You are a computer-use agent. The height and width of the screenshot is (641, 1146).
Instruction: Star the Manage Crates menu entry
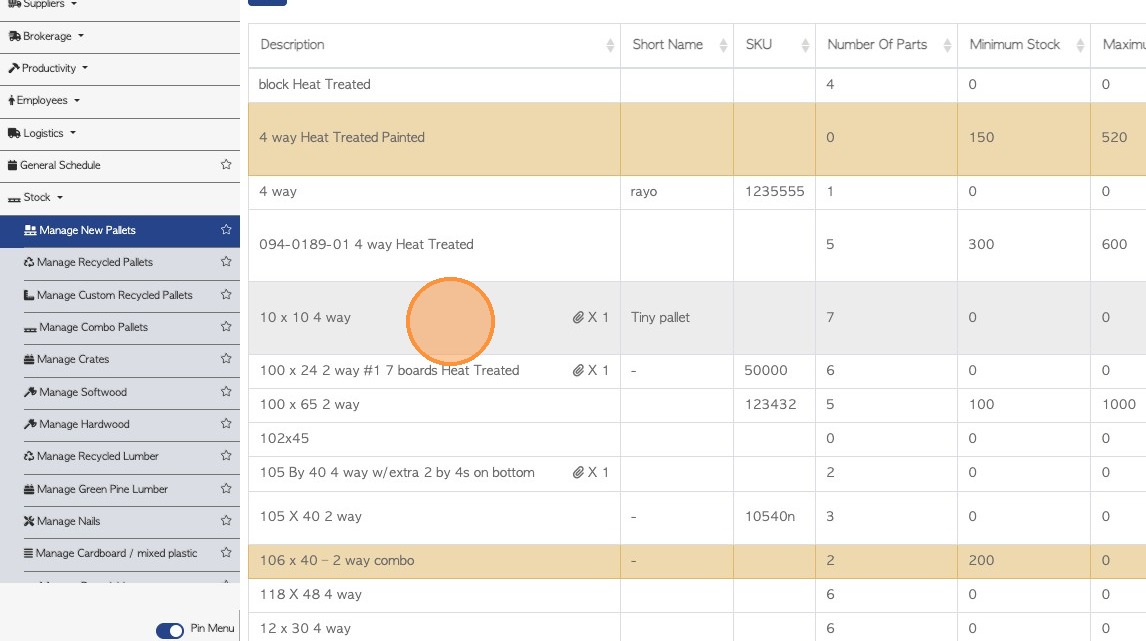[226, 359]
